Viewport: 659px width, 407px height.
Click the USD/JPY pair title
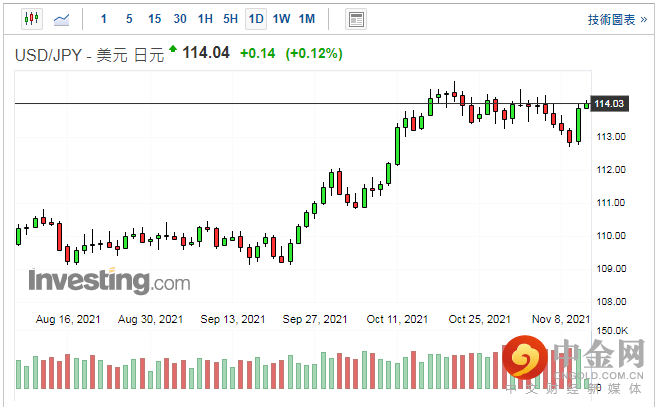[47, 54]
